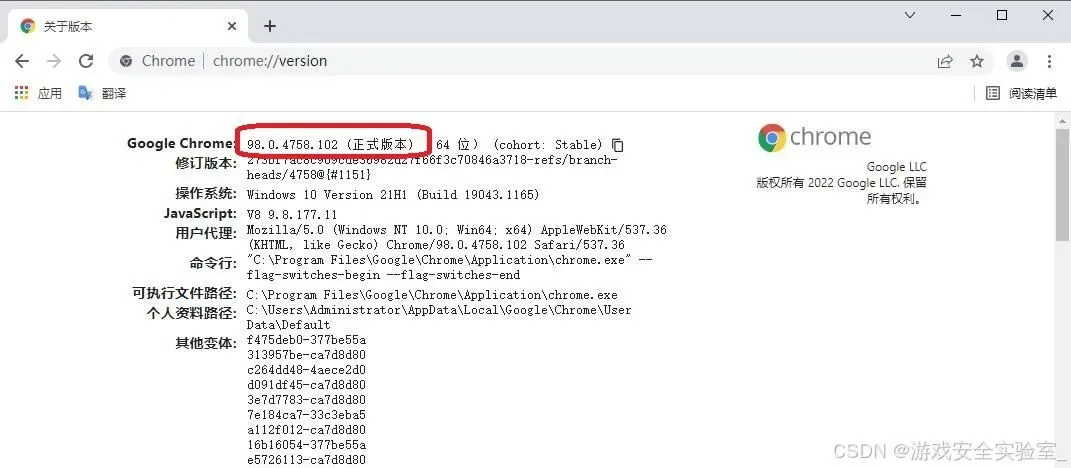Click the Google LLC copyright text
The height and width of the screenshot is (468, 1071).
click(x=842, y=183)
